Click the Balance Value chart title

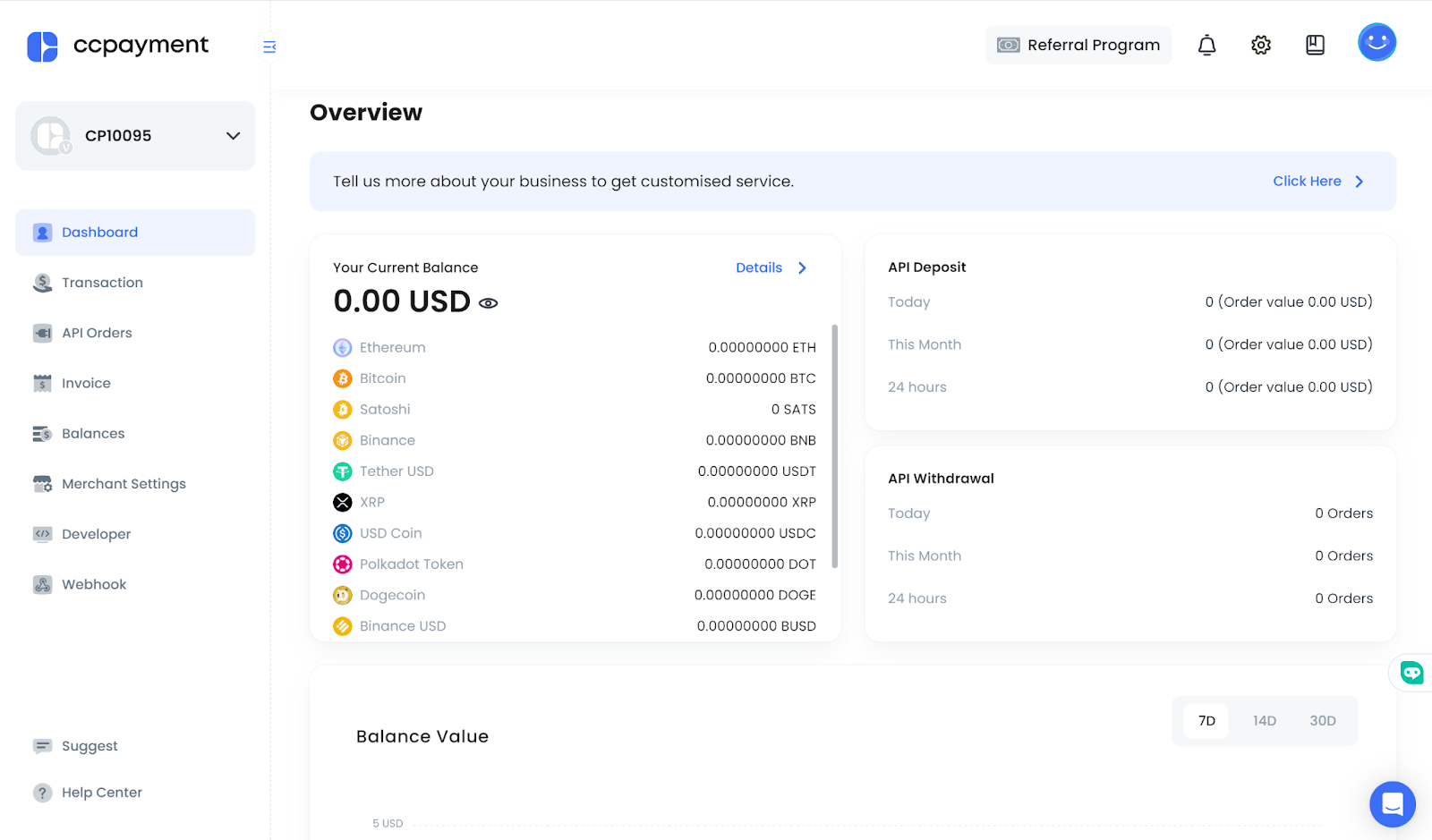pos(422,736)
